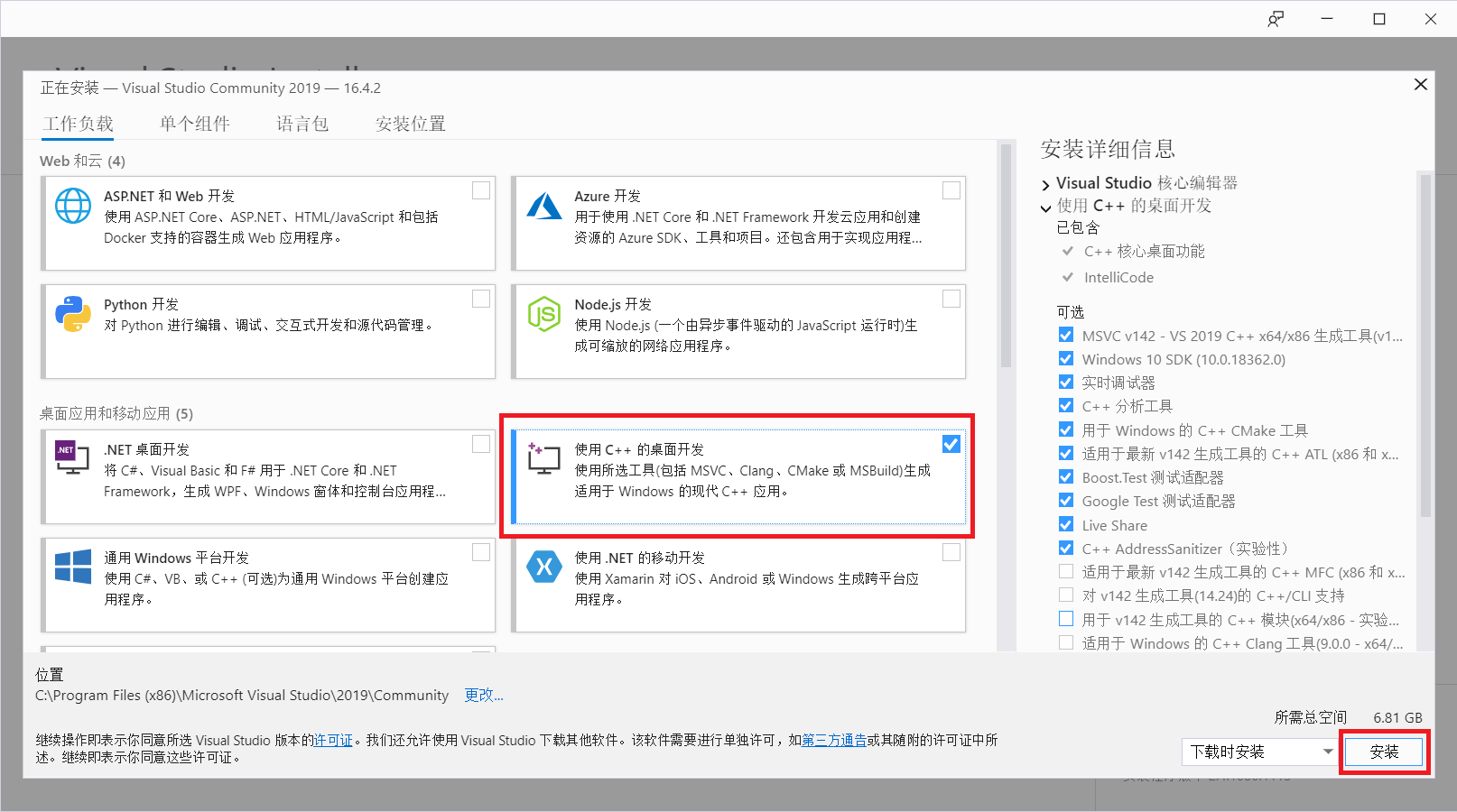Click the Azure development logo icon
1457x812 pixels.
(544, 206)
